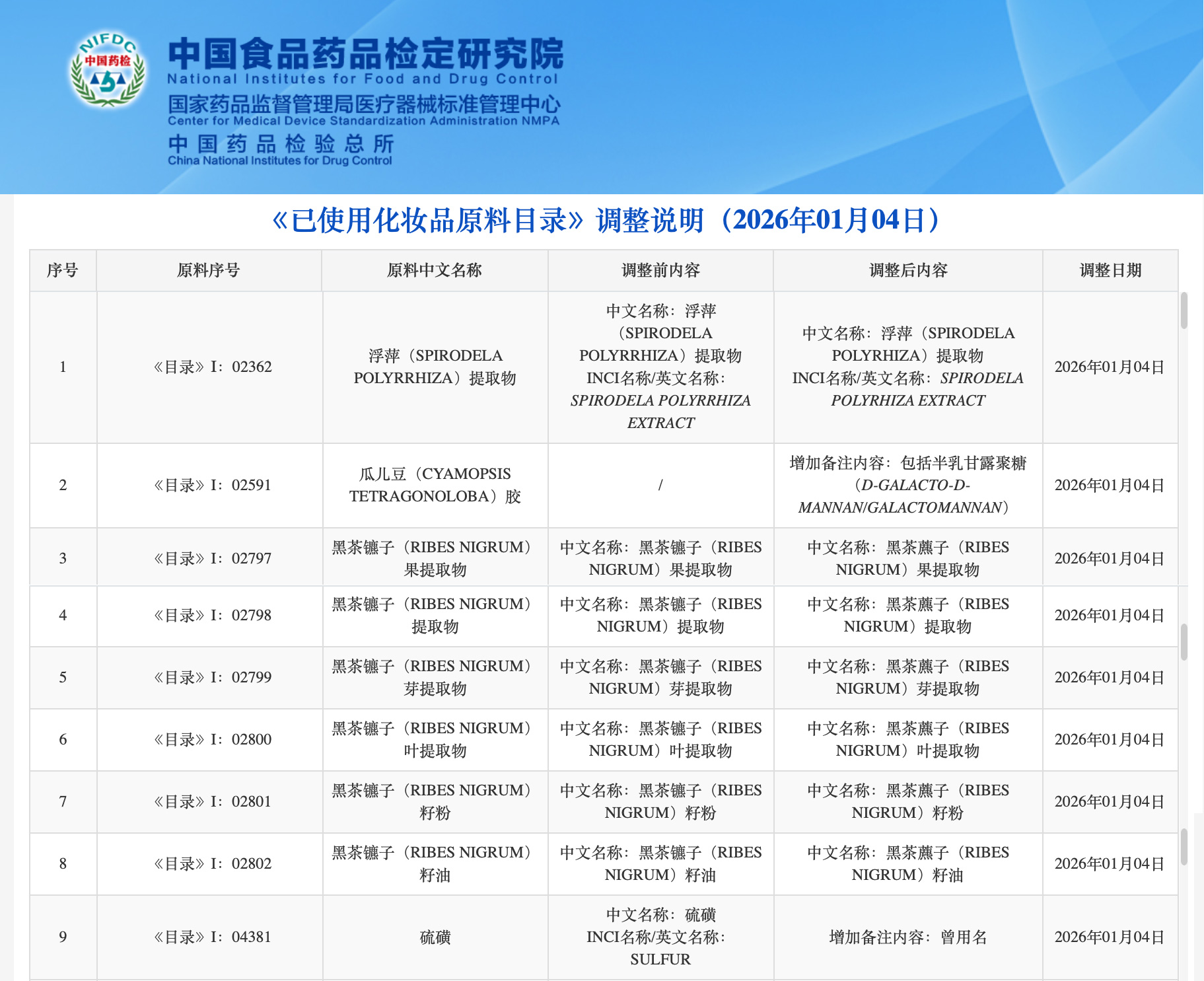
Task: Click the 原料序号 column header
Action: click(209, 270)
